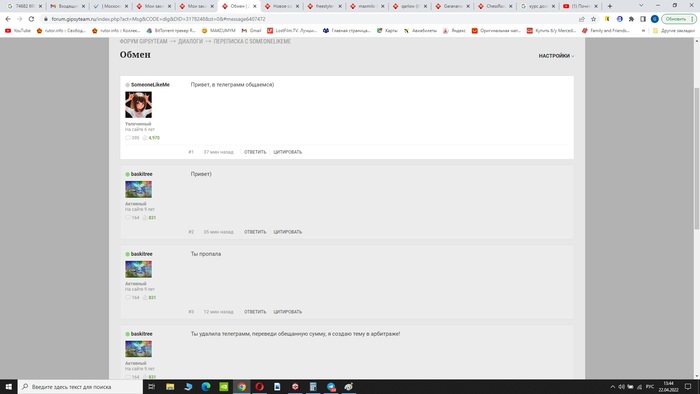Open SomeoneLikeMe's avatar picture
Image resolution: width=700 pixels, height=394 pixels.
(138, 105)
